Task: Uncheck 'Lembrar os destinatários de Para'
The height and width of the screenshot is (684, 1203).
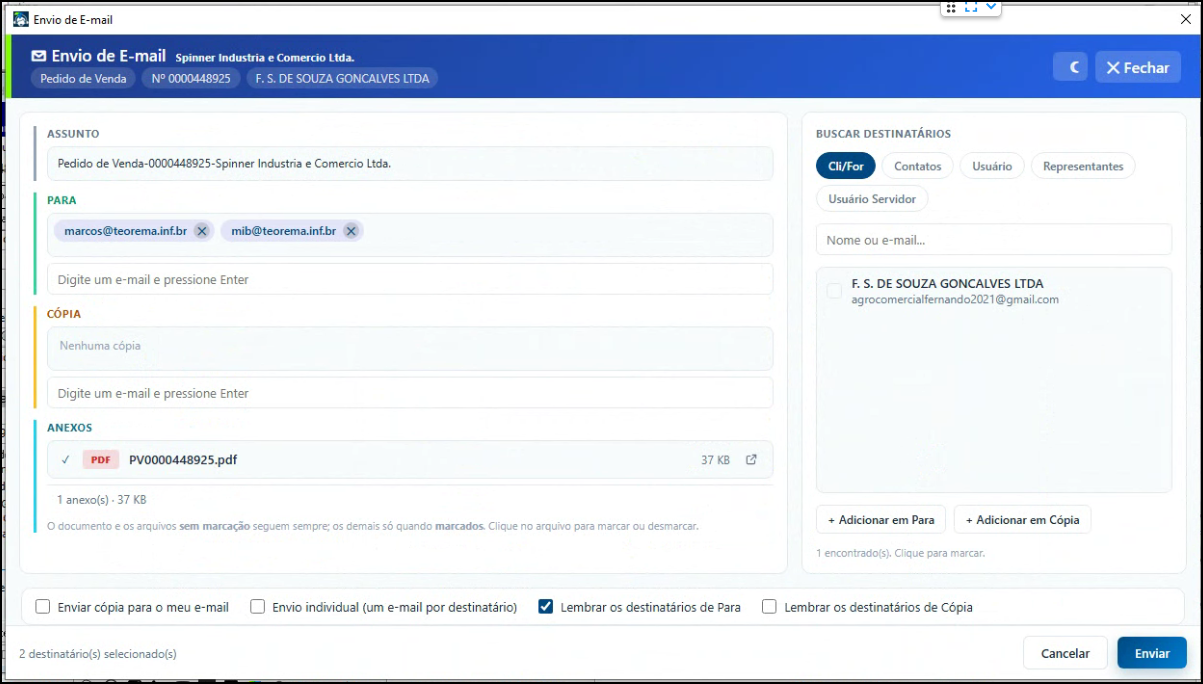Action: click(546, 606)
